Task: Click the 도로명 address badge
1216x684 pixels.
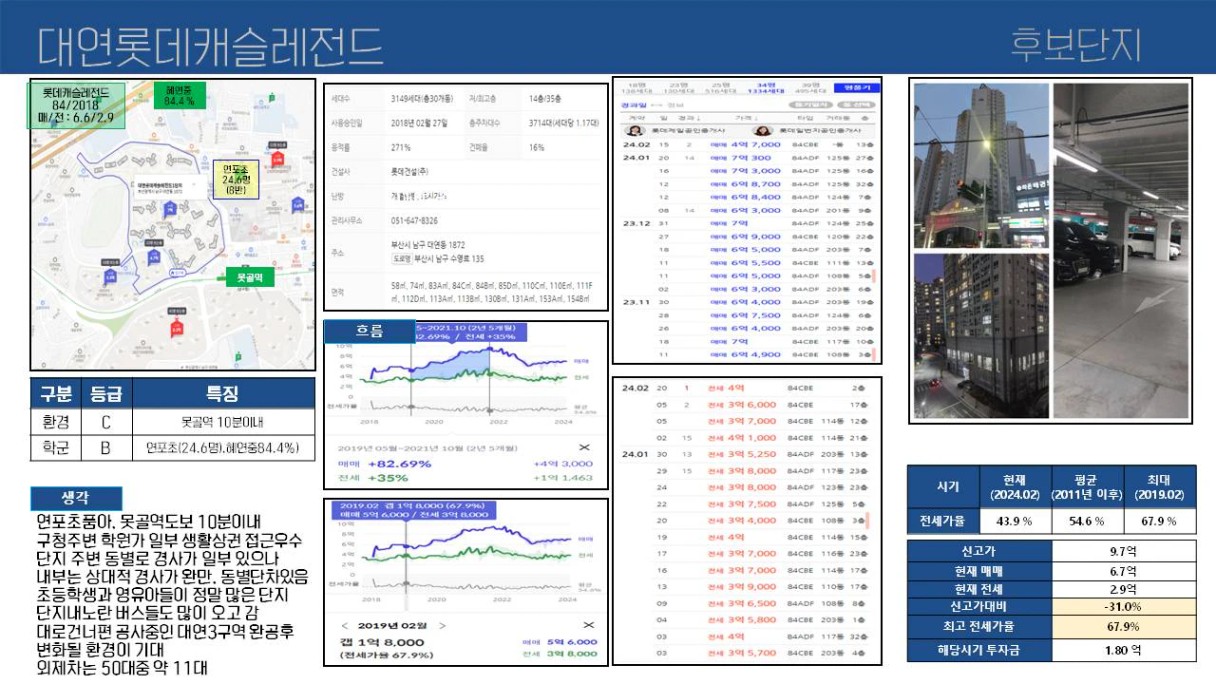Action: (x=401, y=257)
